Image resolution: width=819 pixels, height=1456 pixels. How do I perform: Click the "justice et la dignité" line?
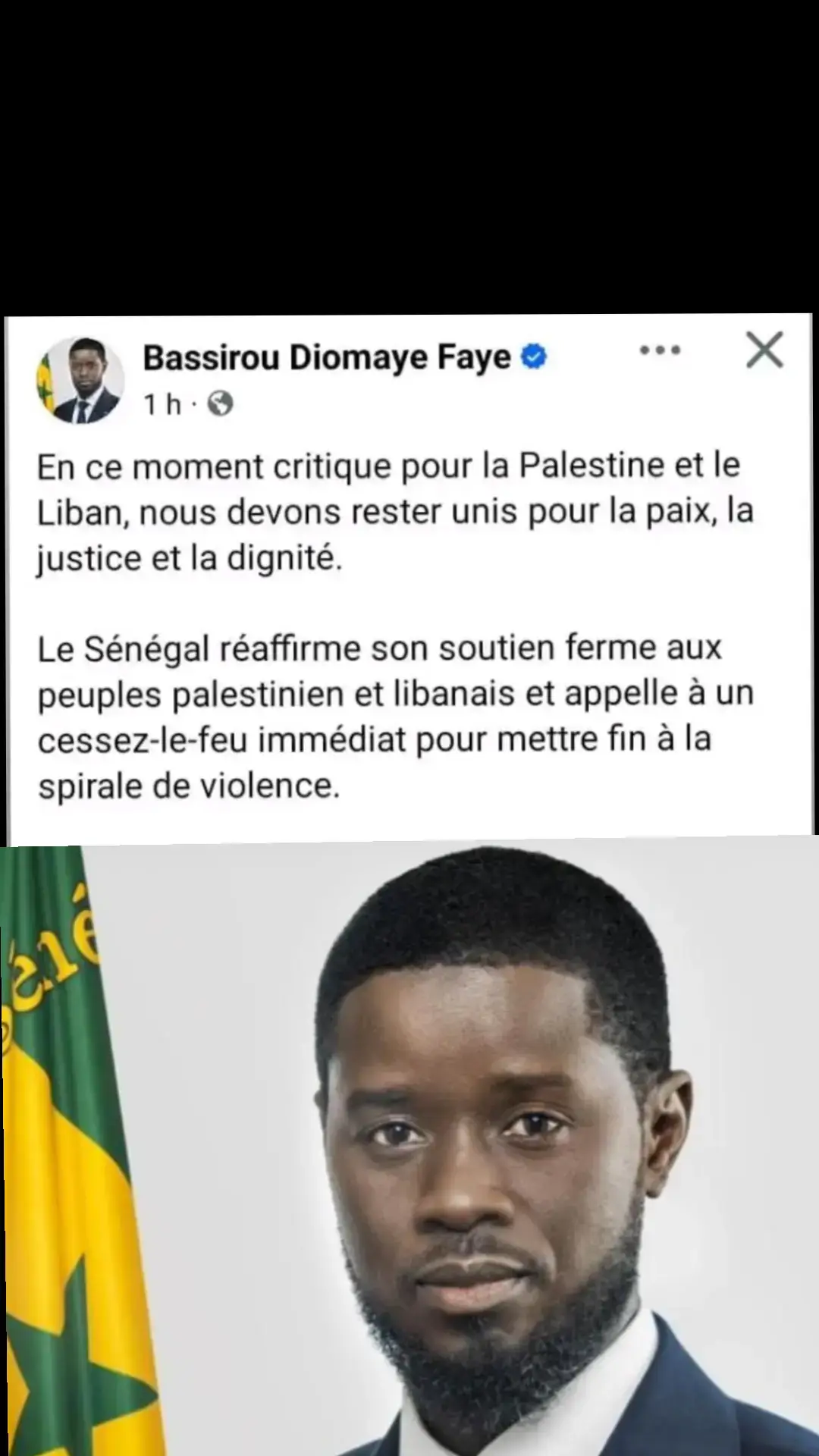190,559
